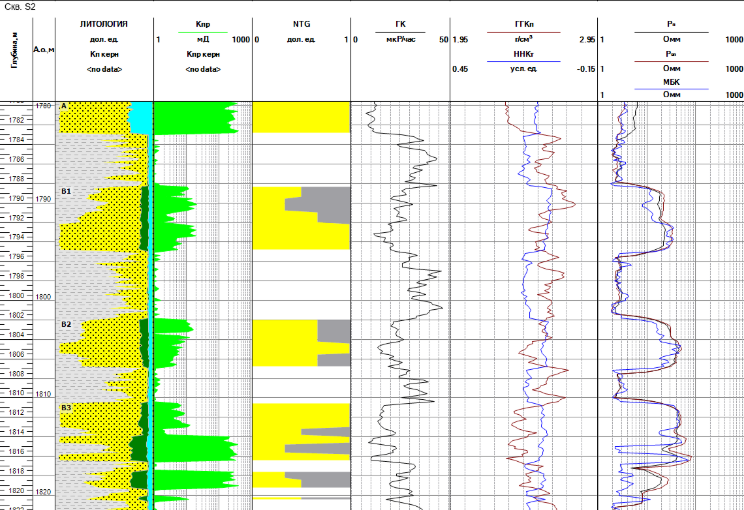Select the 'Рк' resistivity curve name
The height and width of the screenshot is (510, 744).
671,24
